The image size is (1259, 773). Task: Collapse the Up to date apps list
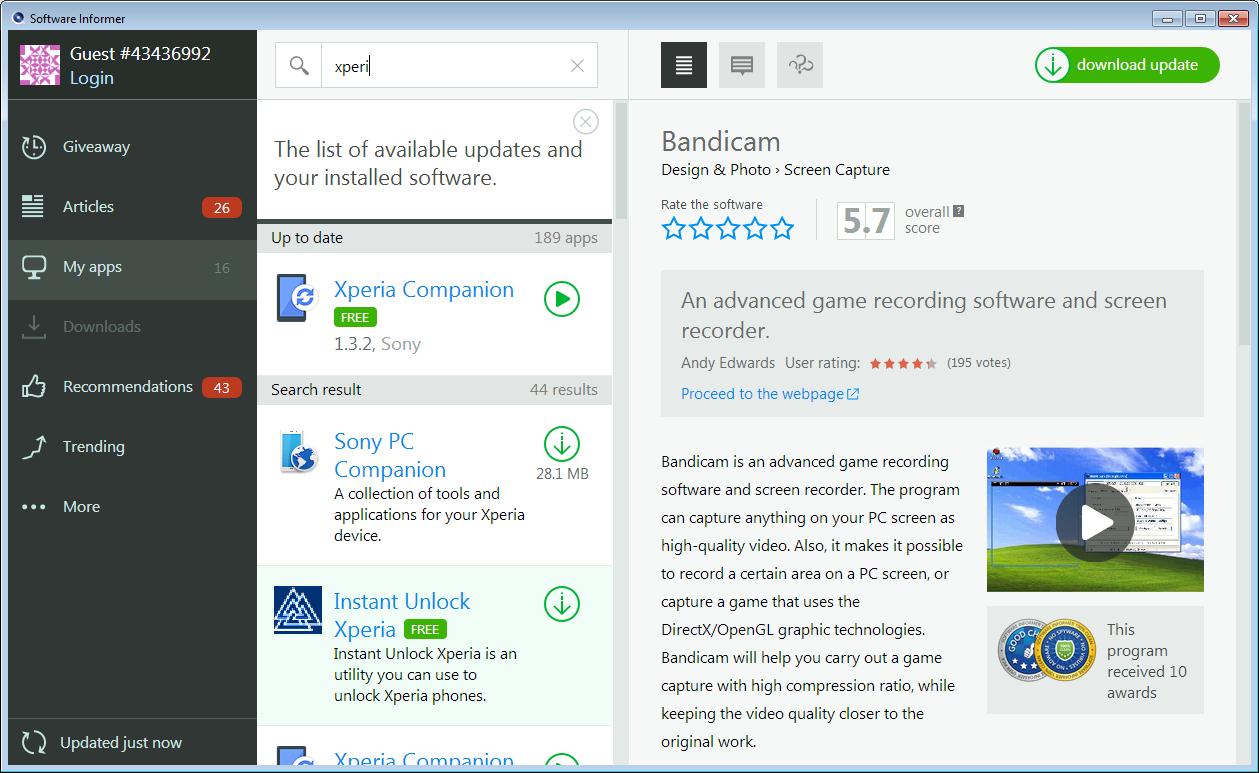pyautogui.click(x=435, y=238)
